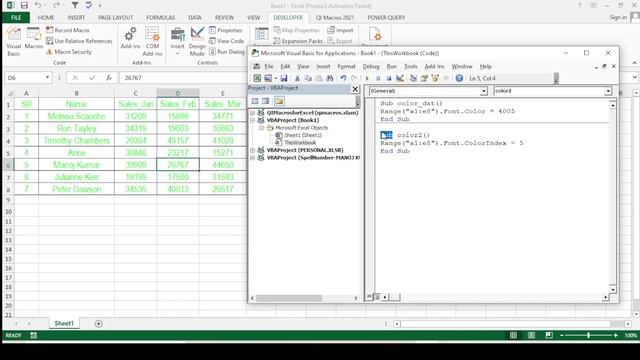Select Sheet1 (Sheet1) in project tree
The width and height of the screenshot is (640, 360).
click(x=302, y=135)
